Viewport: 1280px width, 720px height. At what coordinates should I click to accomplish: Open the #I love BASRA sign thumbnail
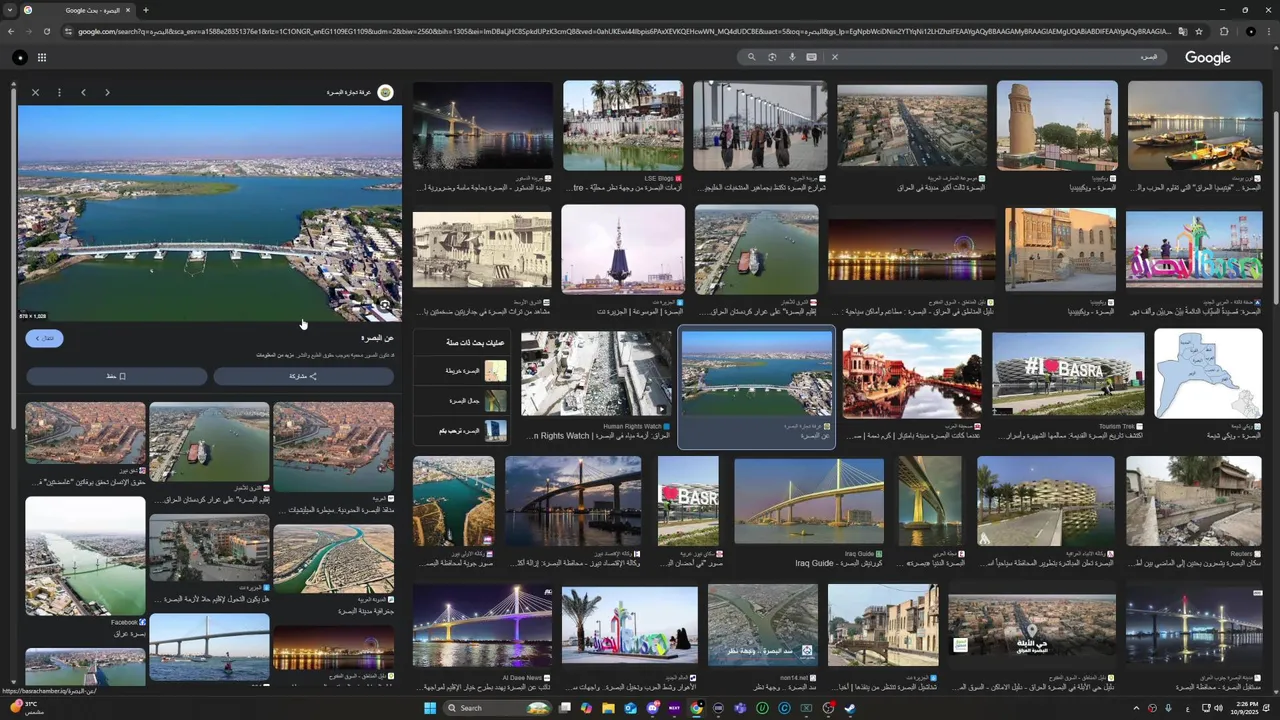[x=1068, y=375]
